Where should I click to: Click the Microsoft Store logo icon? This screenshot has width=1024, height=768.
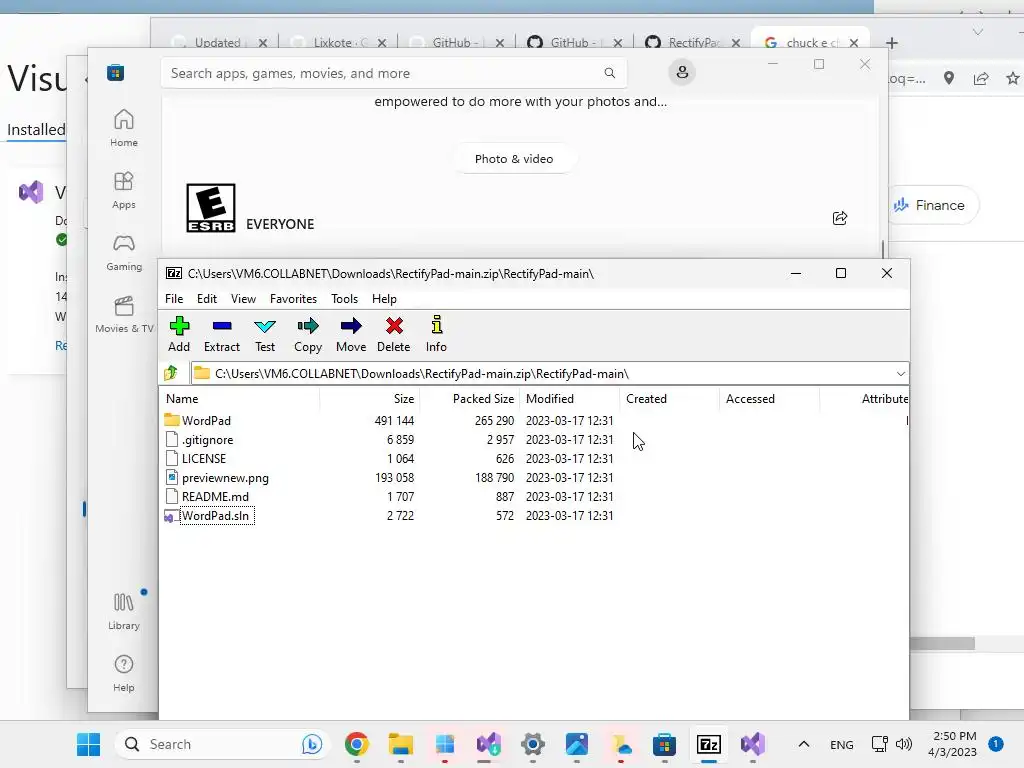tap(116, 72)
